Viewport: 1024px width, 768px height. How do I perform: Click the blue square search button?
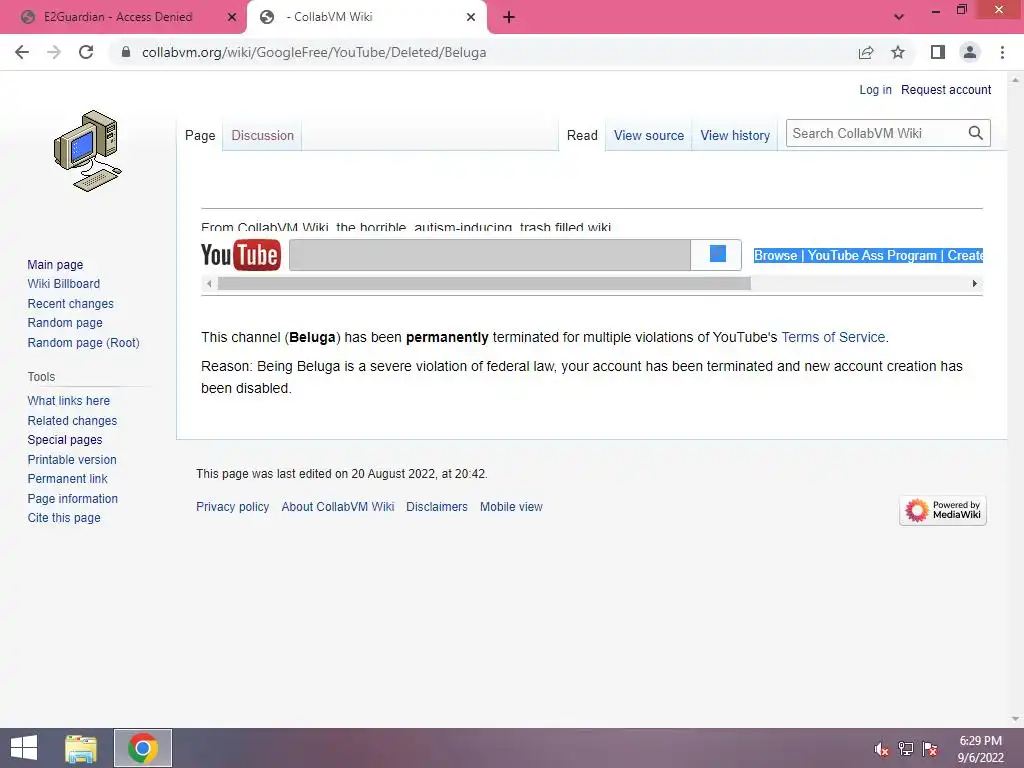pos(717,254)
